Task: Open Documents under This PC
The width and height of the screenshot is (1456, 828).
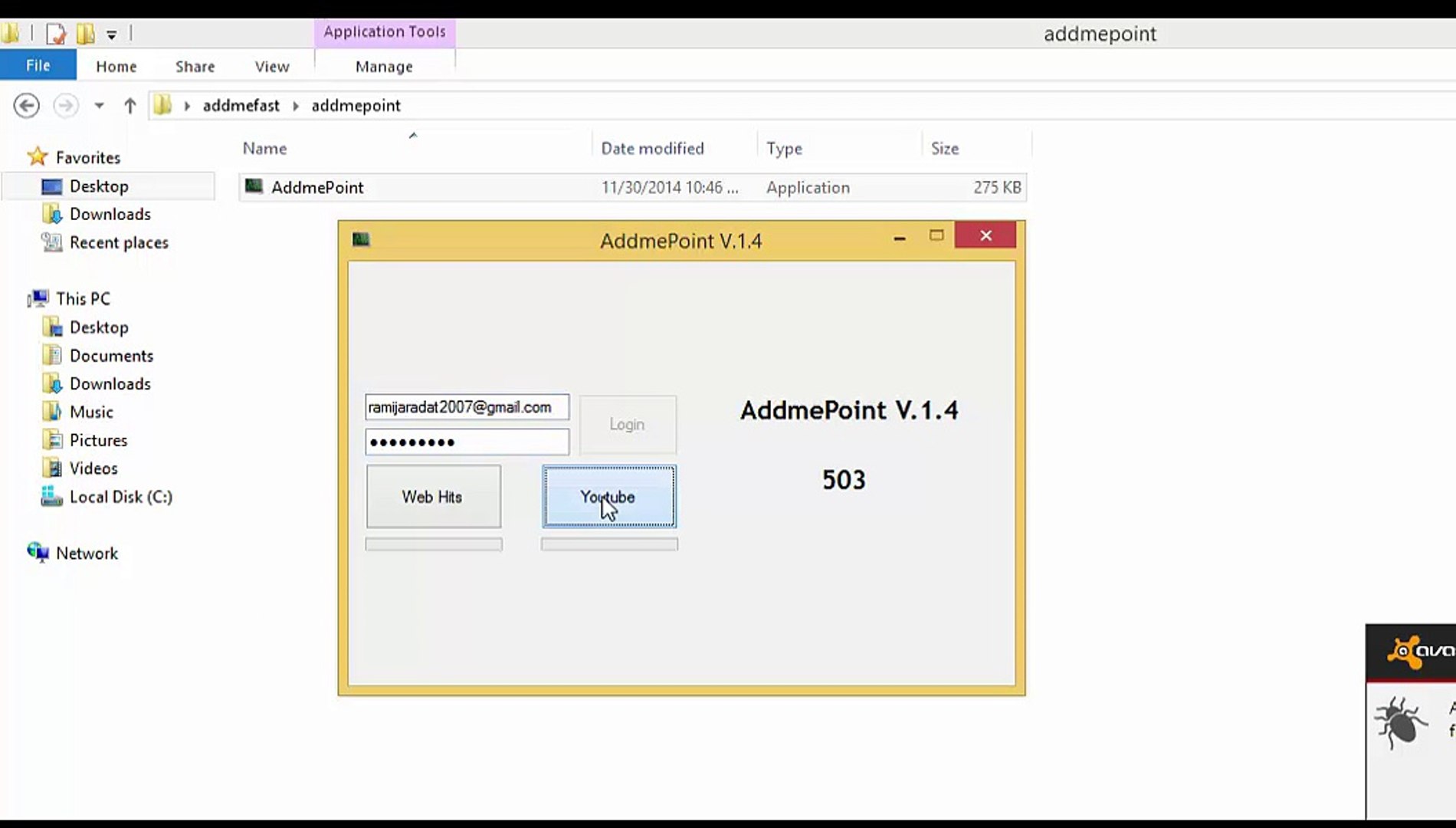Action: [111, 356]
